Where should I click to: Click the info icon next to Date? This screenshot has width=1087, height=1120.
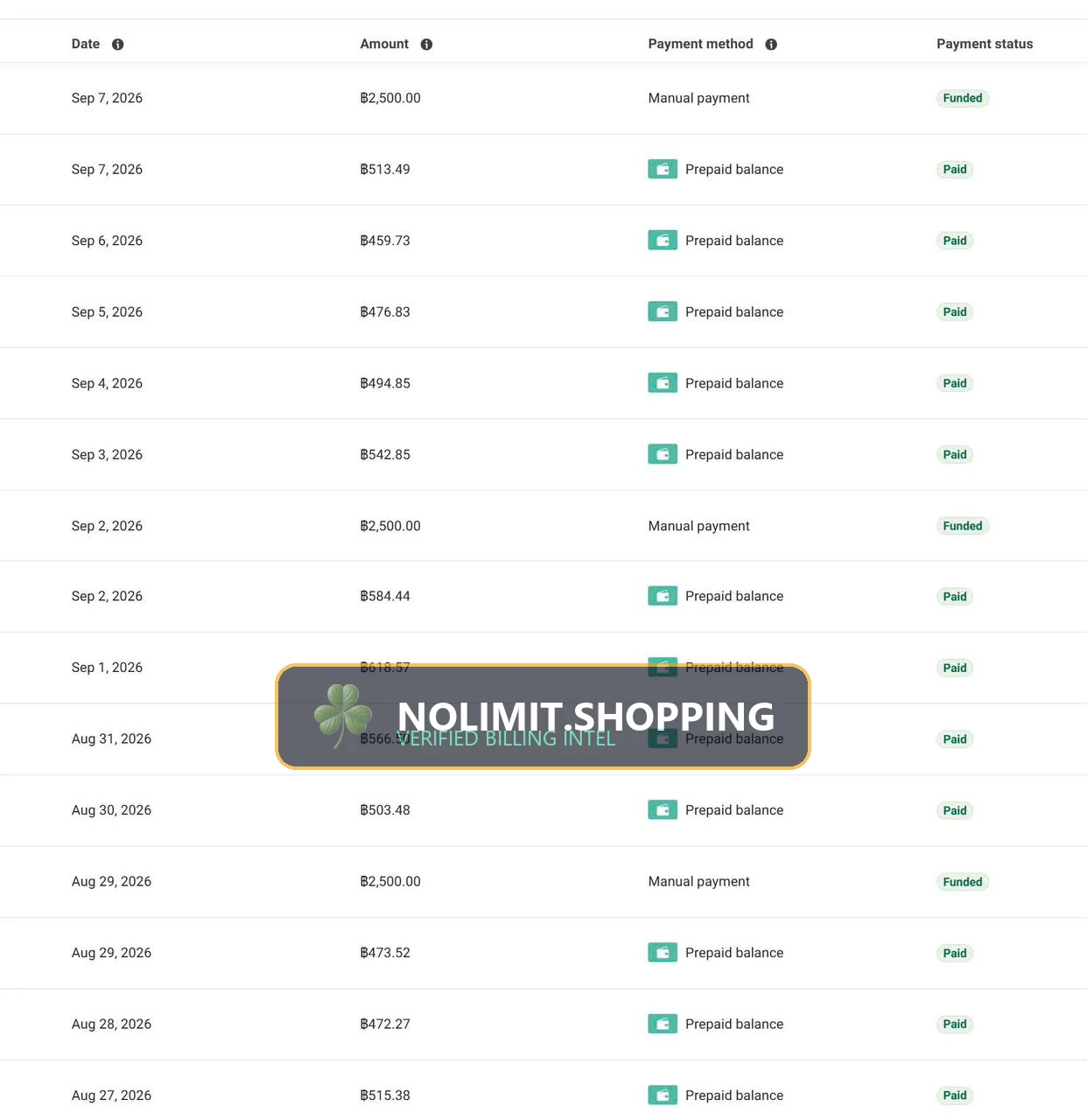point(118,45)
